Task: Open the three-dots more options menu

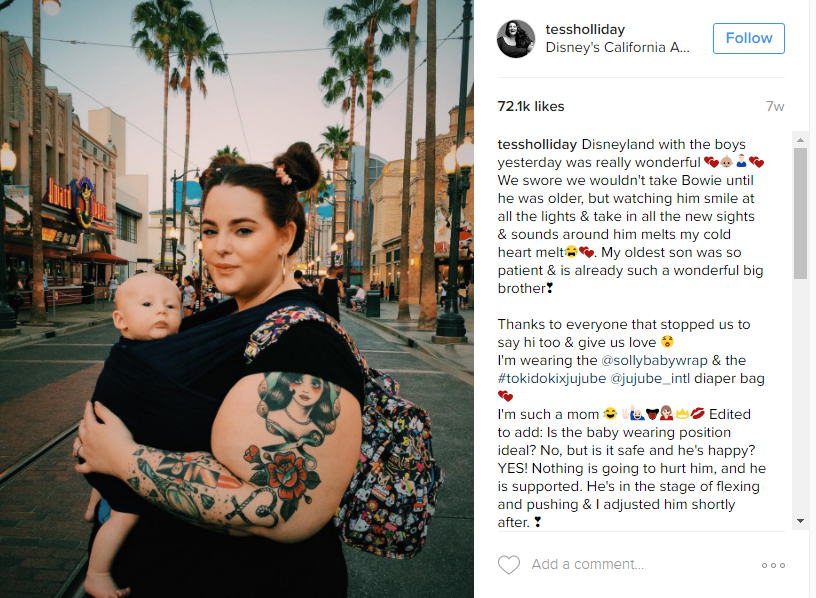Action: coord(773,565)
